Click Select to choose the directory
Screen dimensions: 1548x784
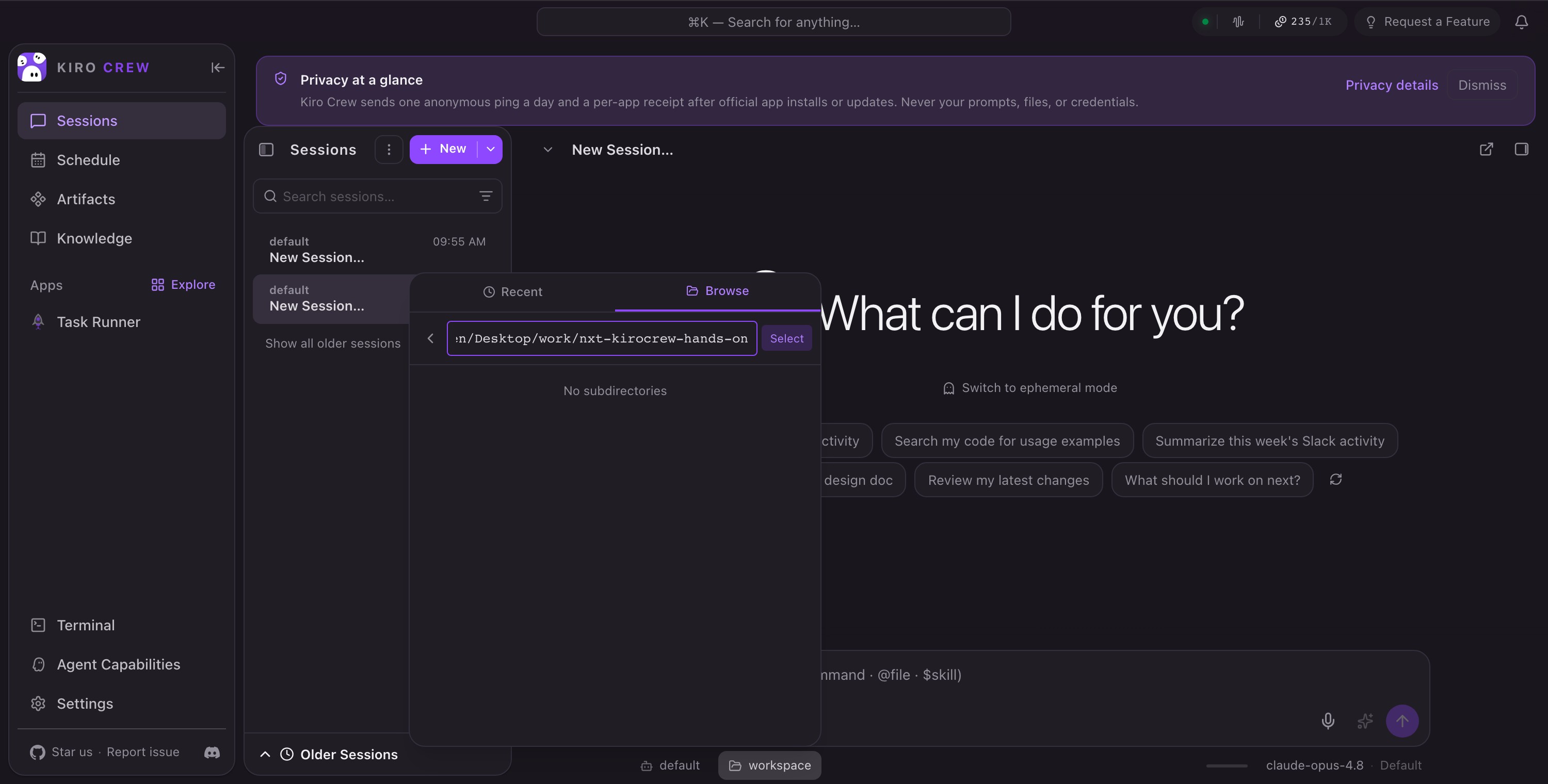[786, 339]
